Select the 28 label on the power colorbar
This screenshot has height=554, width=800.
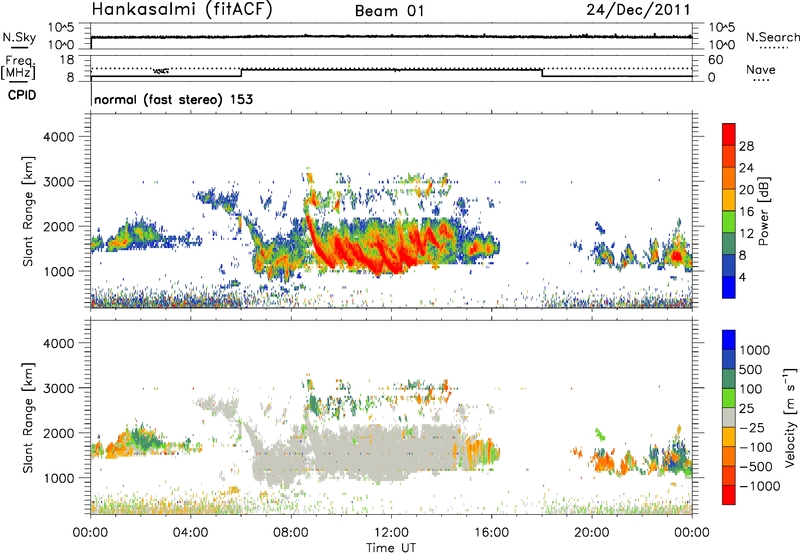coord(746,146)
